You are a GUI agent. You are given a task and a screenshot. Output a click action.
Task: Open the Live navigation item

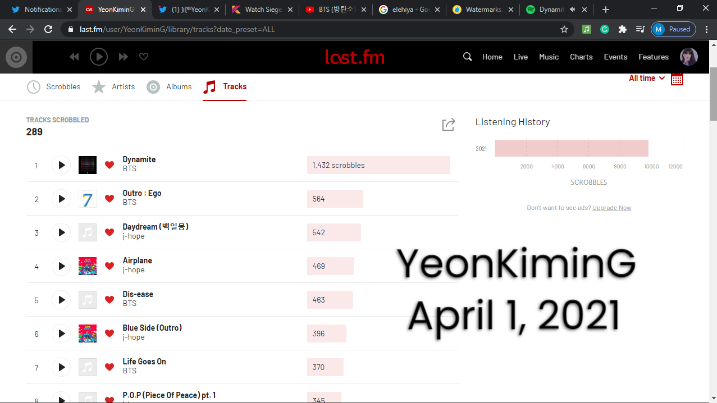520,57
